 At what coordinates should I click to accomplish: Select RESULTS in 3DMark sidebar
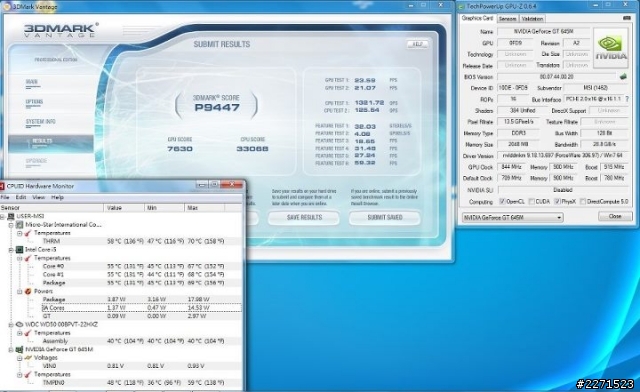51,144
